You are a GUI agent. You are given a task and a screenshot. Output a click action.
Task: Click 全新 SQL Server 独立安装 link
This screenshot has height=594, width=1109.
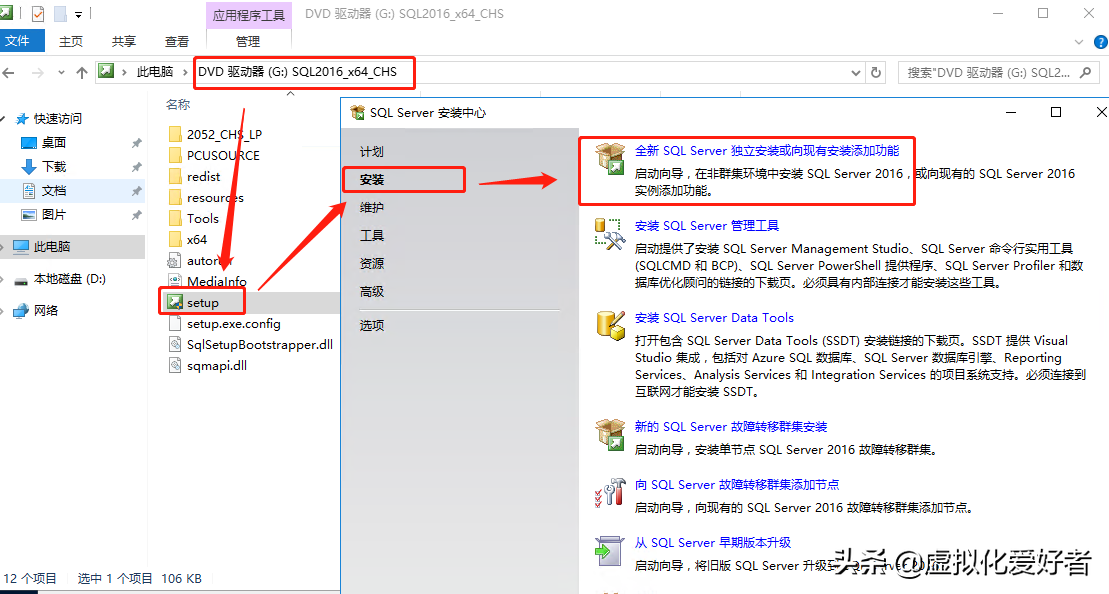[x=767, y=151]
